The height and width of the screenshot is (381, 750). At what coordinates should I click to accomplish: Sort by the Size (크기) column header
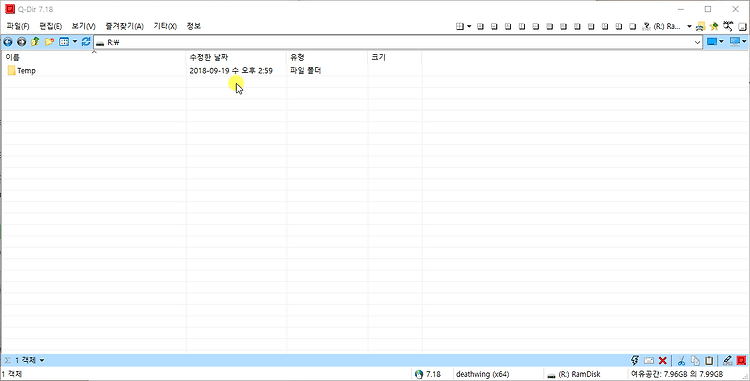tap(395, 57)
